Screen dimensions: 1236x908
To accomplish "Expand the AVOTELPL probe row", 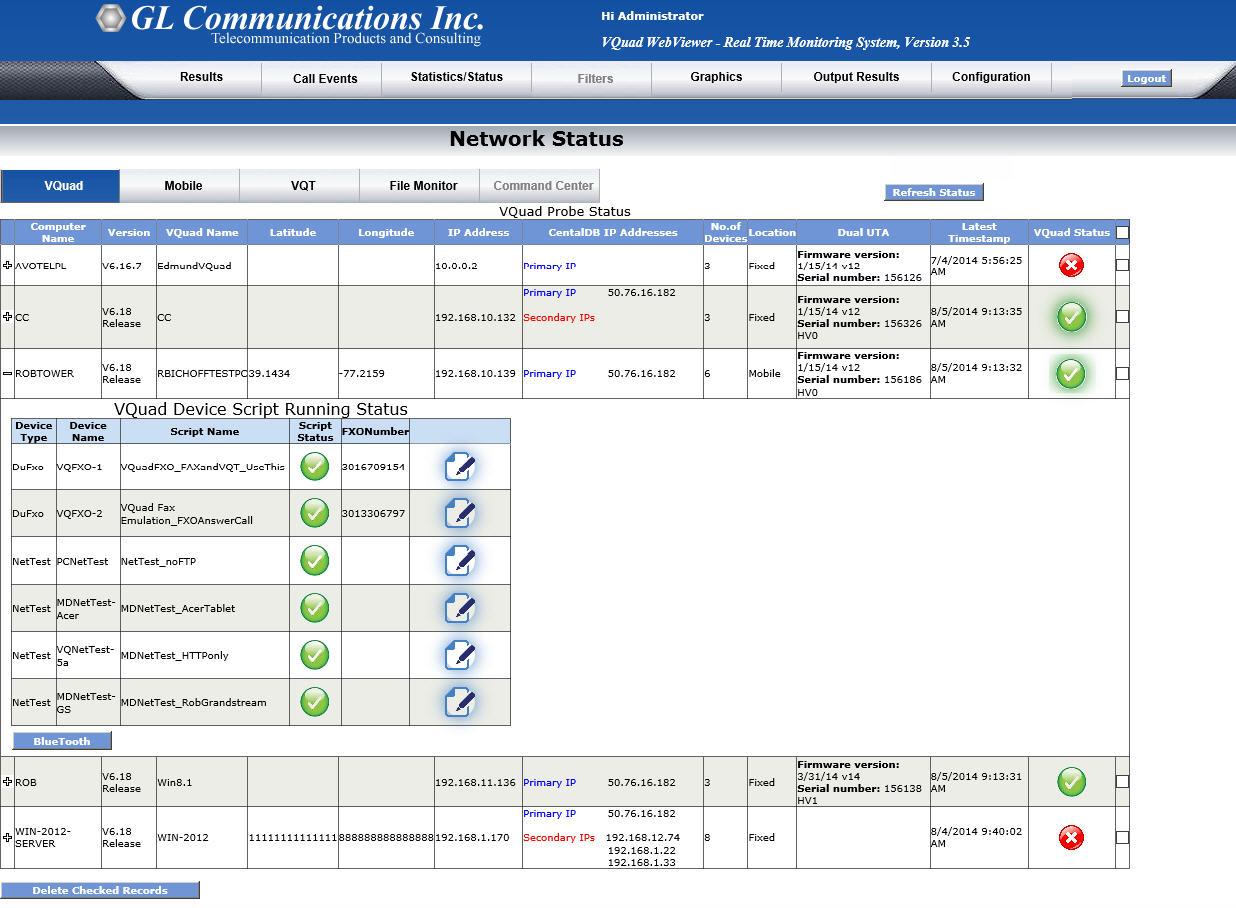I will pyautogui.click(x=8, y=265).
